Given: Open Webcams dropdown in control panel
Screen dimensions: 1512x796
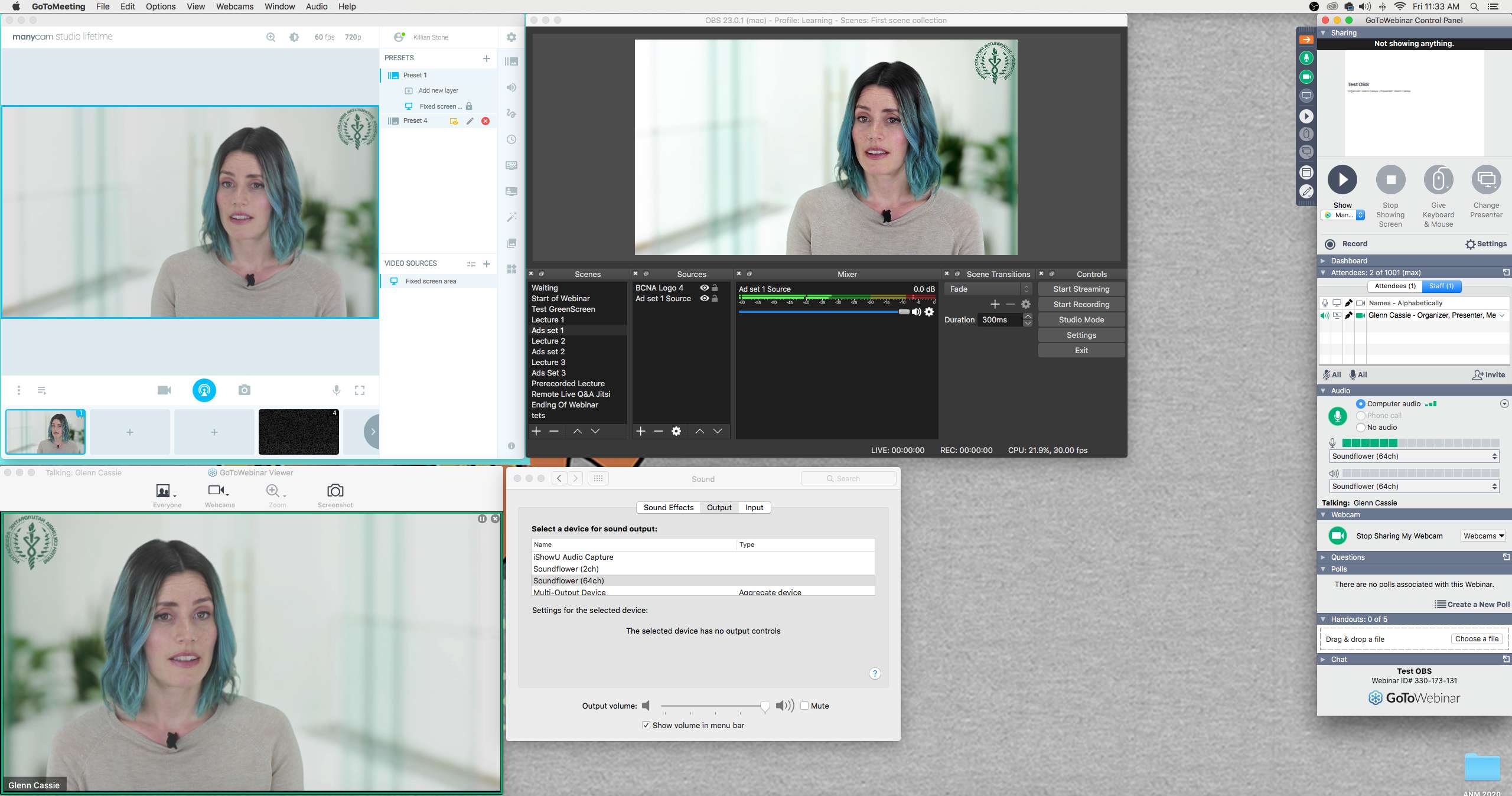Looking at the screenshot, I should [x=1484, y=536].
